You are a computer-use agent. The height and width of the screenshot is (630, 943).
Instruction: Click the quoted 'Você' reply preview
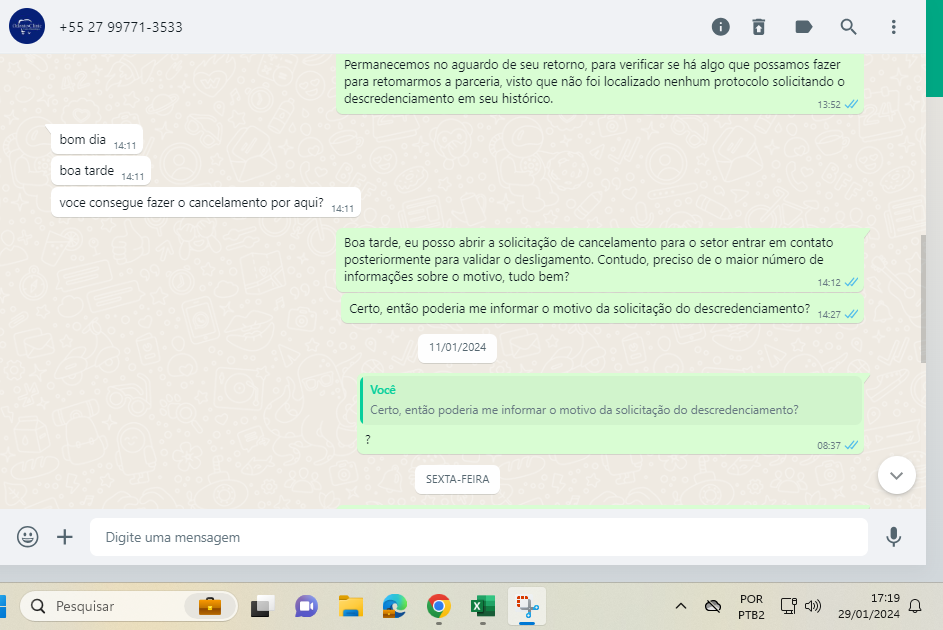pyautogui.click(x=611, y=400)
